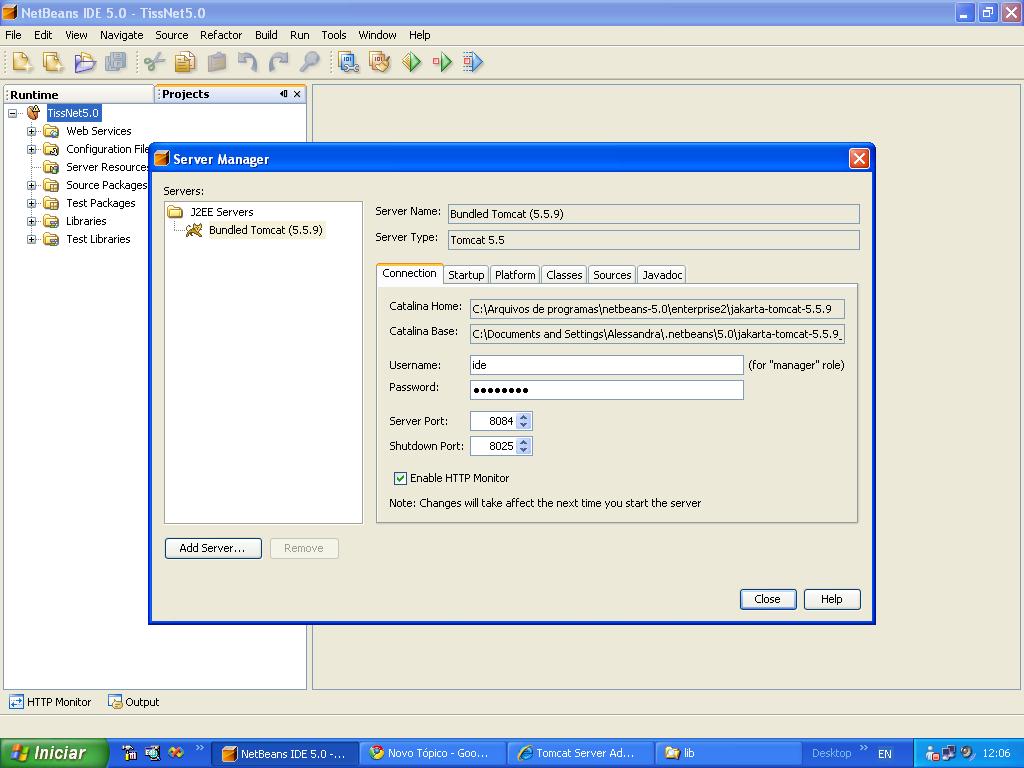Viewport: 1024px width, 768px height.
Task: Open the Refactor menu
Action: [221, 35]
